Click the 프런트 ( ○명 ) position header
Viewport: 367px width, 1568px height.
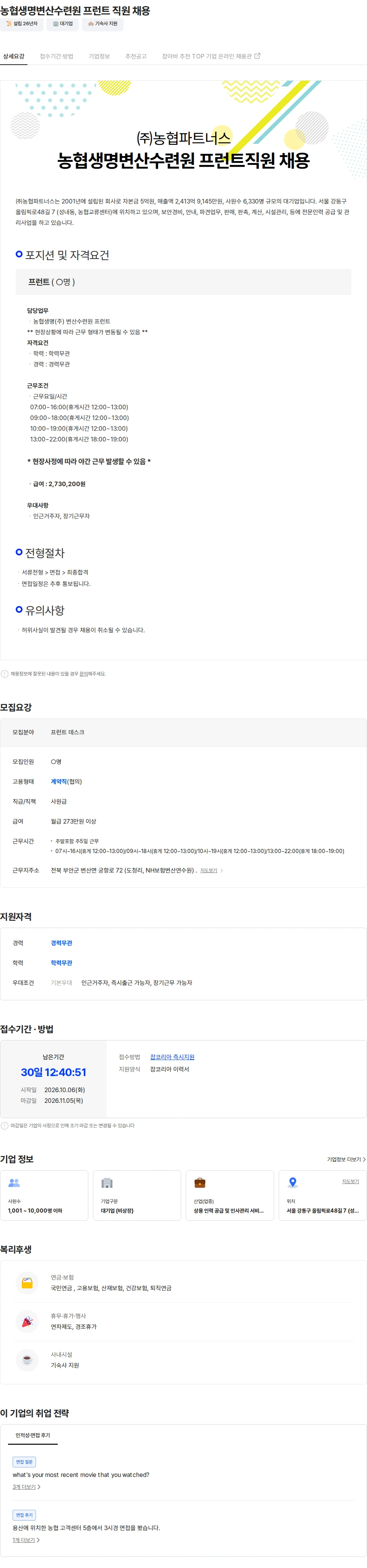pos(183,282)
